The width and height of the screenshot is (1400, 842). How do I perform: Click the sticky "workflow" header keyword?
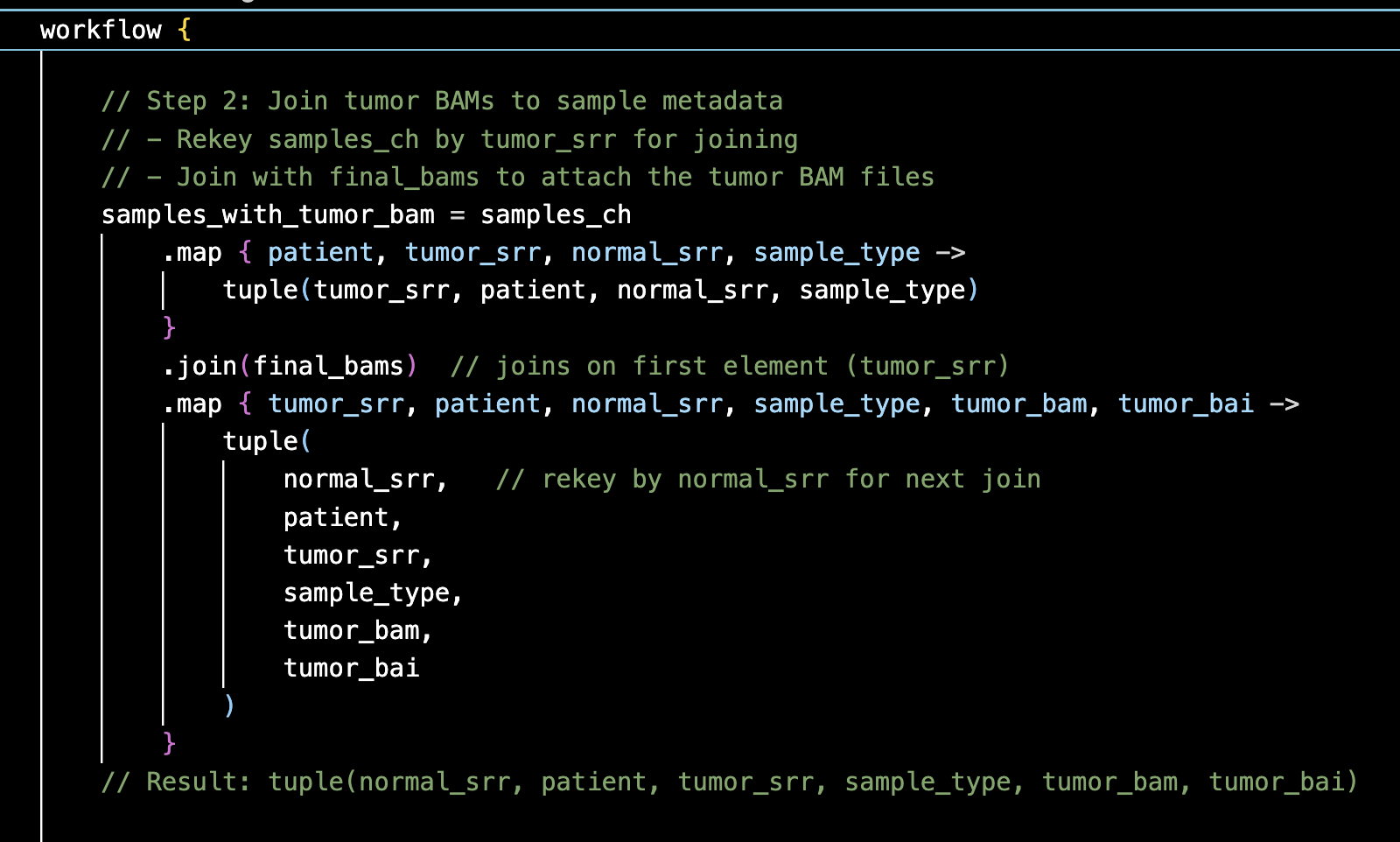point(101,31)
